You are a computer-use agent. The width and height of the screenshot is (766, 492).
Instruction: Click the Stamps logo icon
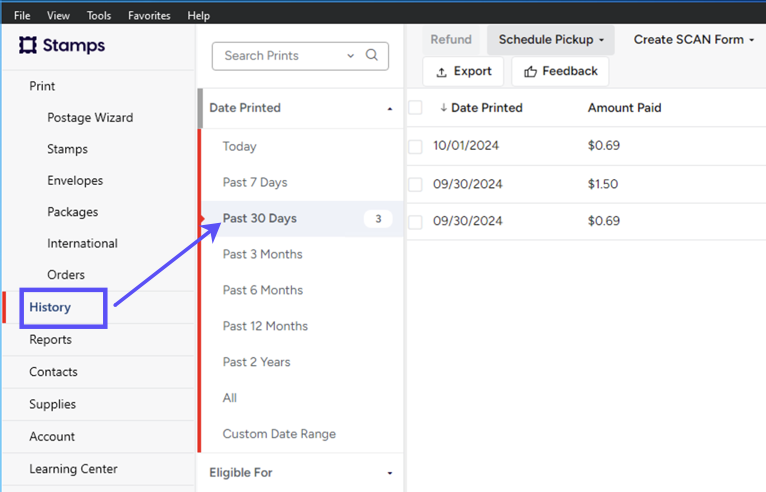coord(28,46)
